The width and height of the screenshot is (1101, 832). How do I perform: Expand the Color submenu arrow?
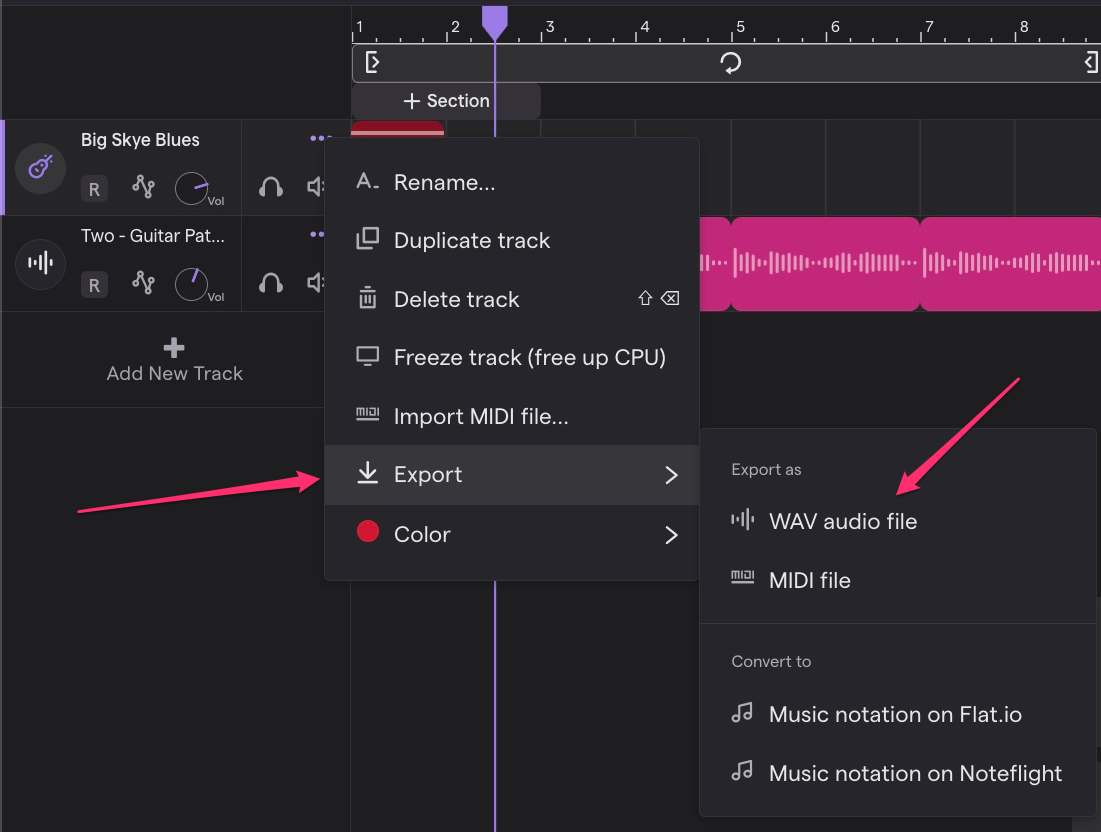tap(671, 536)
